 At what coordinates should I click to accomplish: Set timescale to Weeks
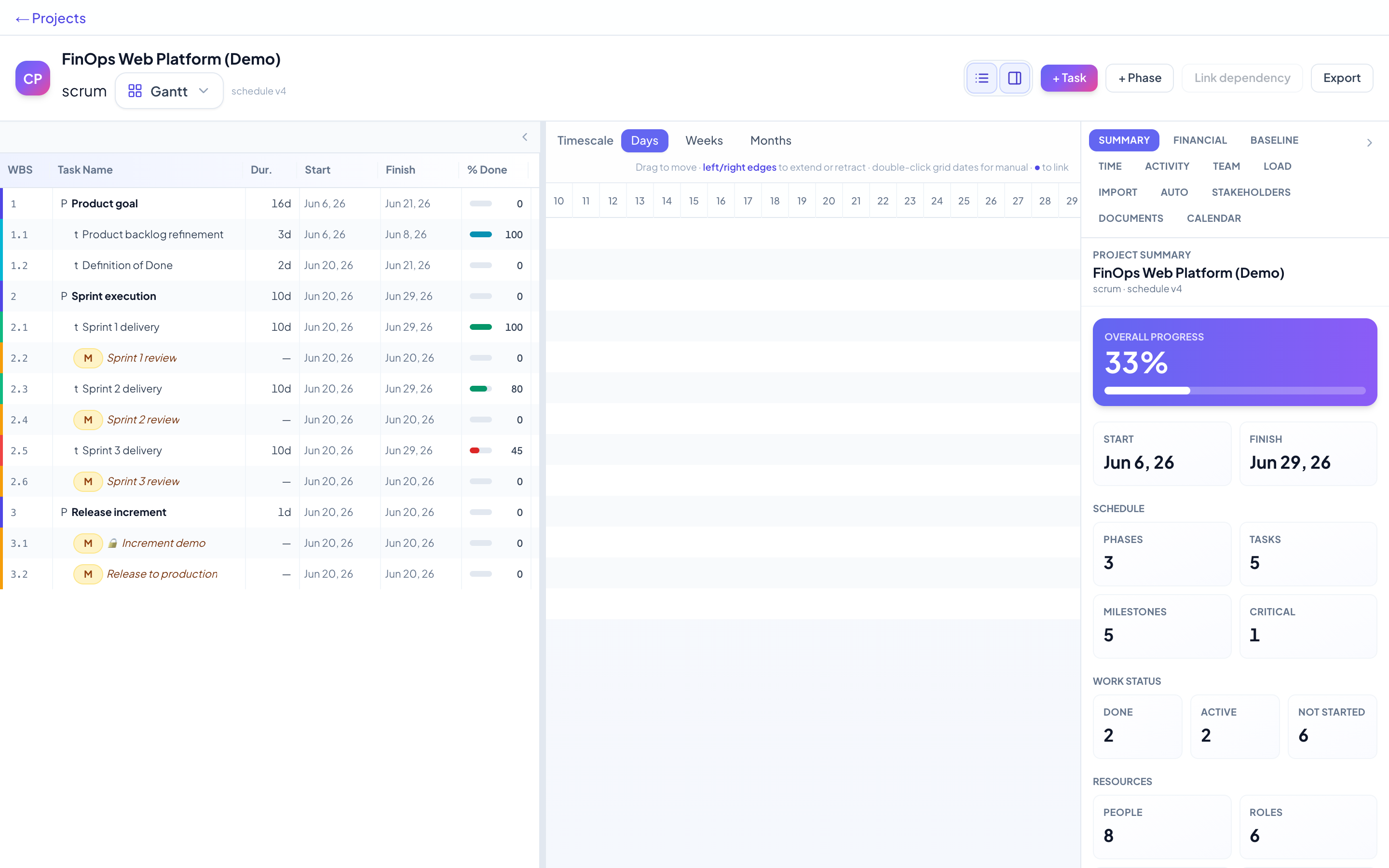coord(704,141)
